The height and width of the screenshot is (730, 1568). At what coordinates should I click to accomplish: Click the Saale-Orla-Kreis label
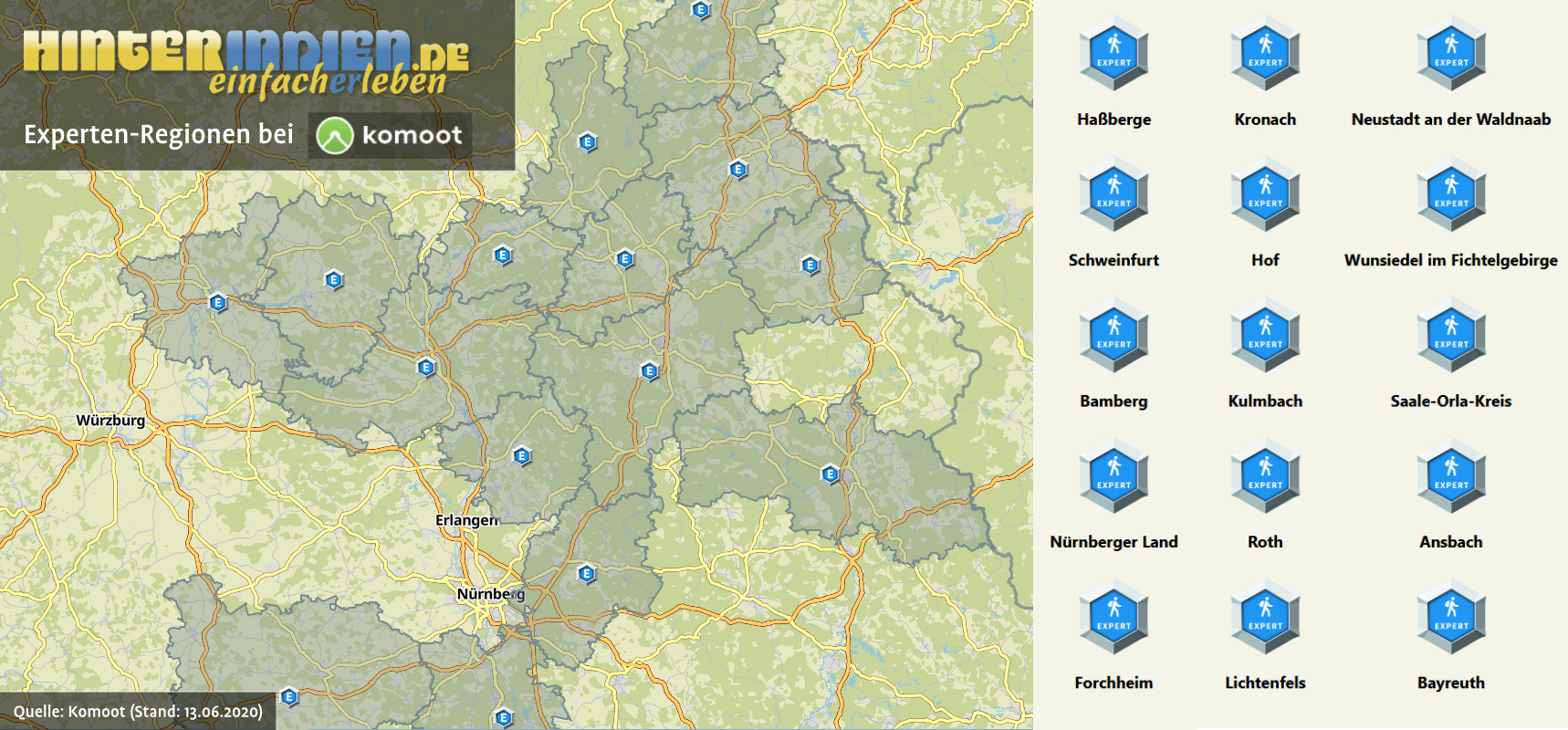coord(1451,401)
